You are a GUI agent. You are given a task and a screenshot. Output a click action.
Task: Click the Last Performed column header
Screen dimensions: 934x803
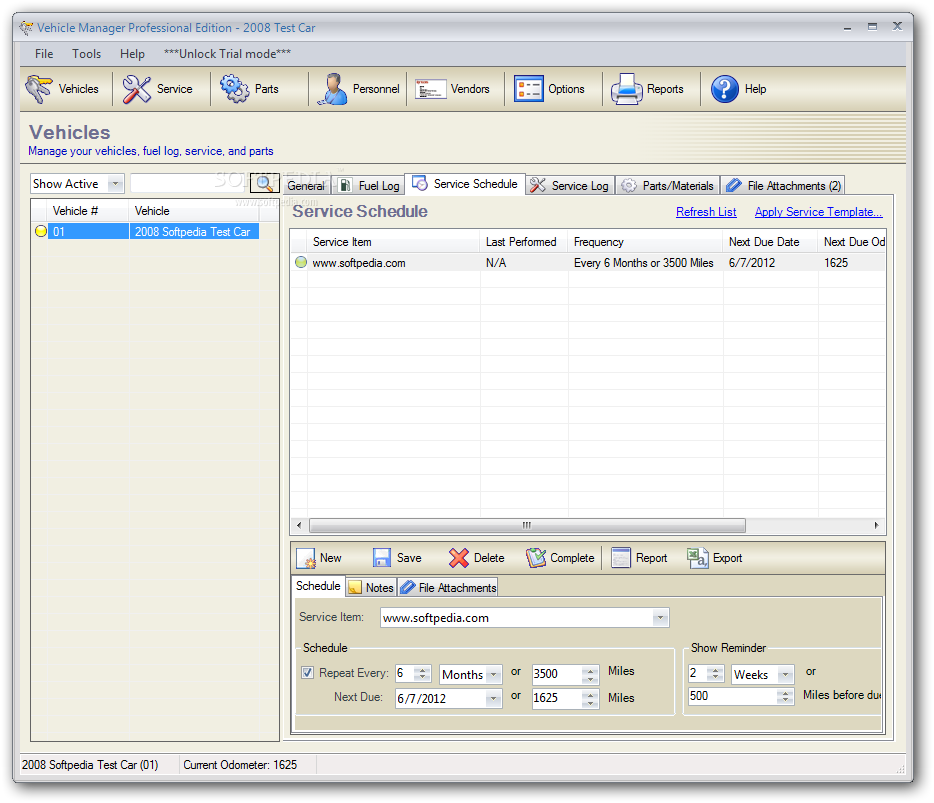point(524,242)
